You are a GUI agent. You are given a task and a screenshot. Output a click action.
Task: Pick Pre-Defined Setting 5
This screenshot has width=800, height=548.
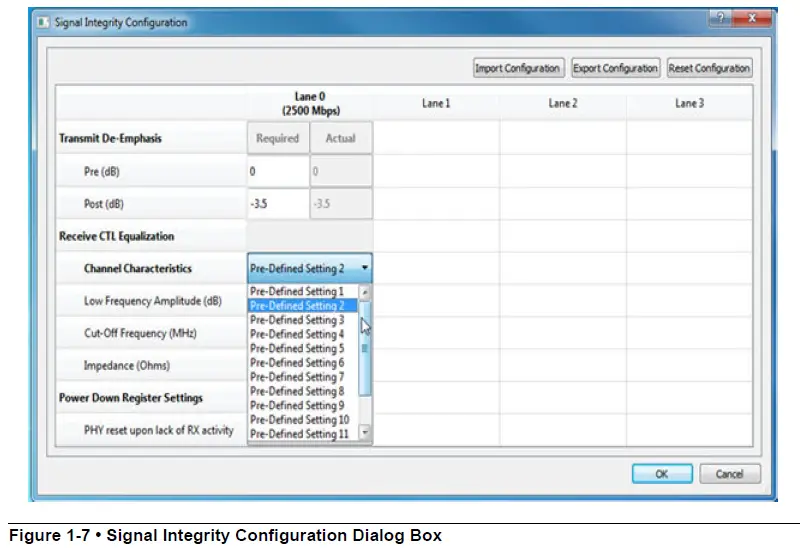303,348
